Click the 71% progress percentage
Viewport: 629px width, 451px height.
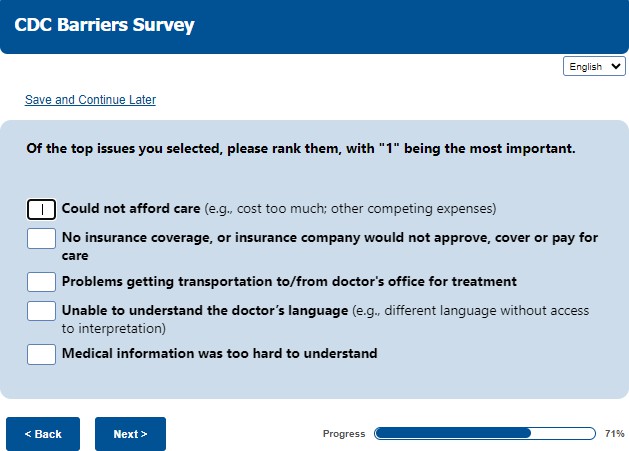pos(614,434)
